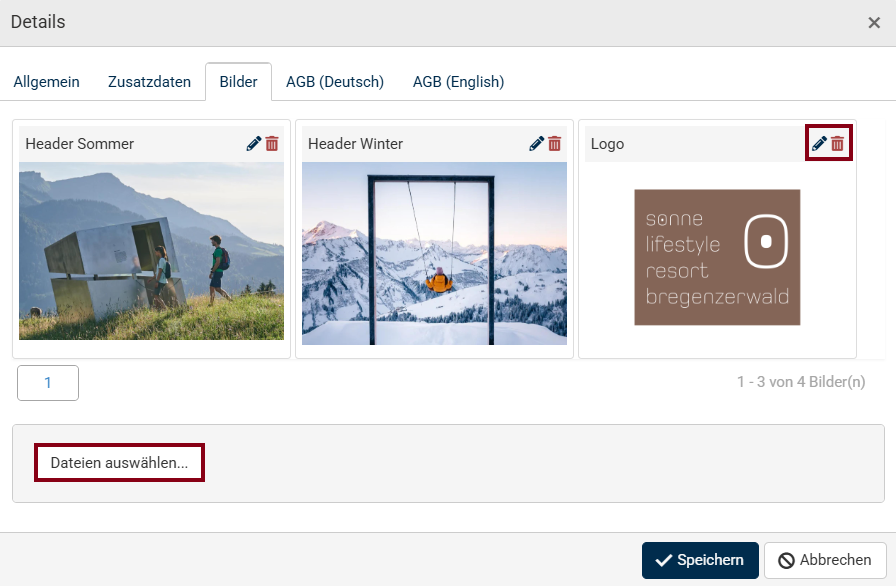
Task: Go to the AGB (Deutsch) tab
Action: (x=335, y=82)
